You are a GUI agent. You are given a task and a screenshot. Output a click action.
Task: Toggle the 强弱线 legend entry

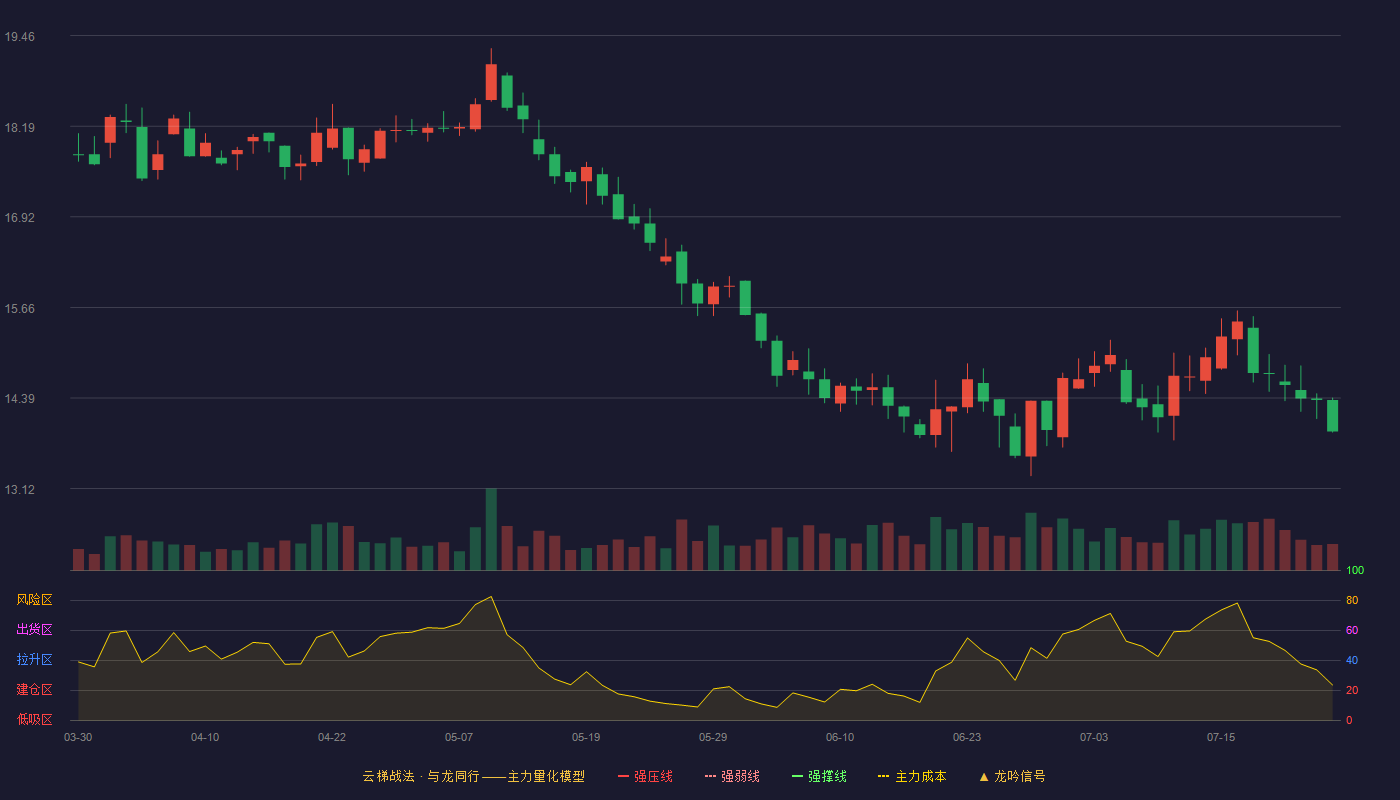click(733, 776)
